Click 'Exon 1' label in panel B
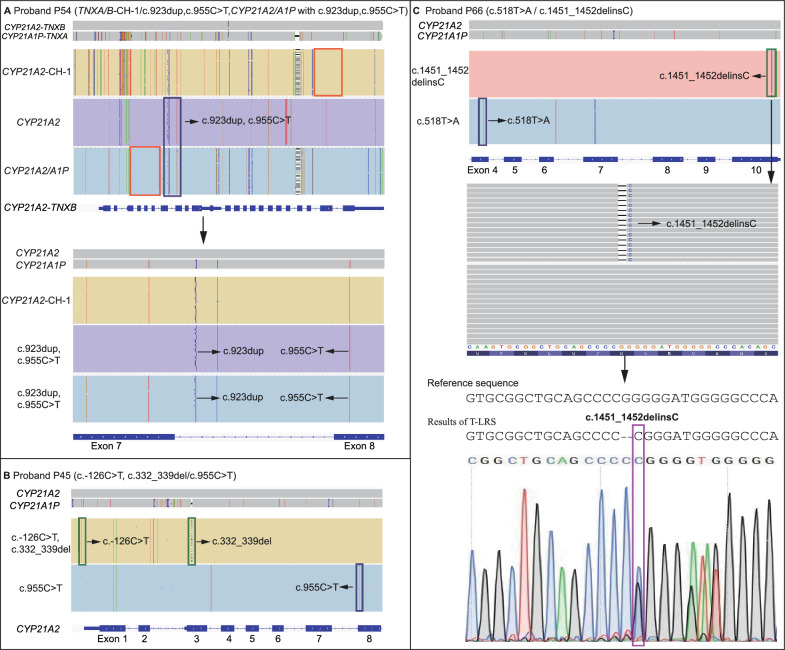 tap(112, 638)
